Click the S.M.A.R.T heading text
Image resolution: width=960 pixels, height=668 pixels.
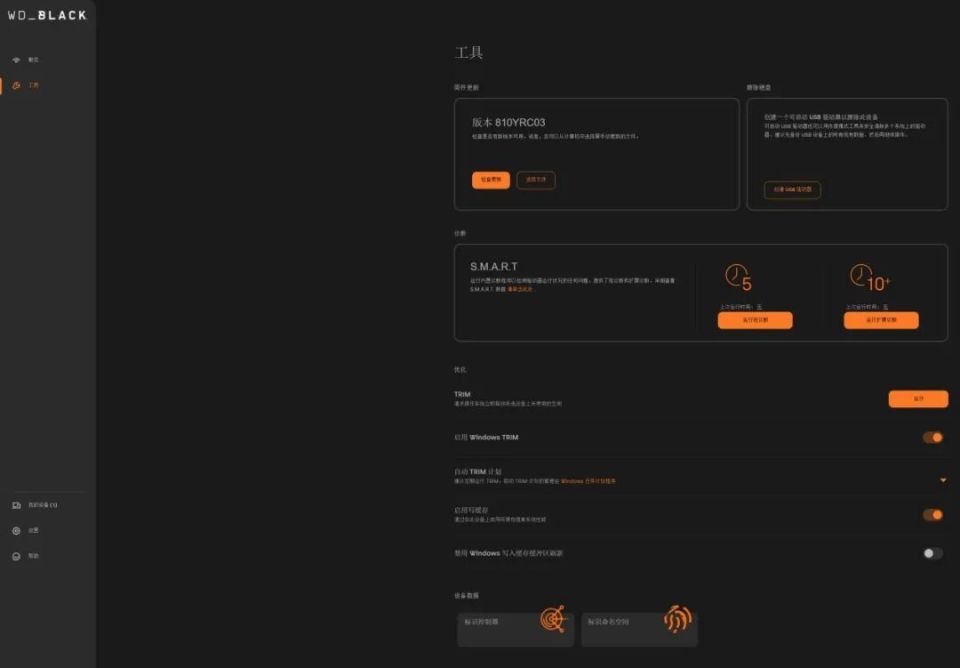(x=494, y=267)
